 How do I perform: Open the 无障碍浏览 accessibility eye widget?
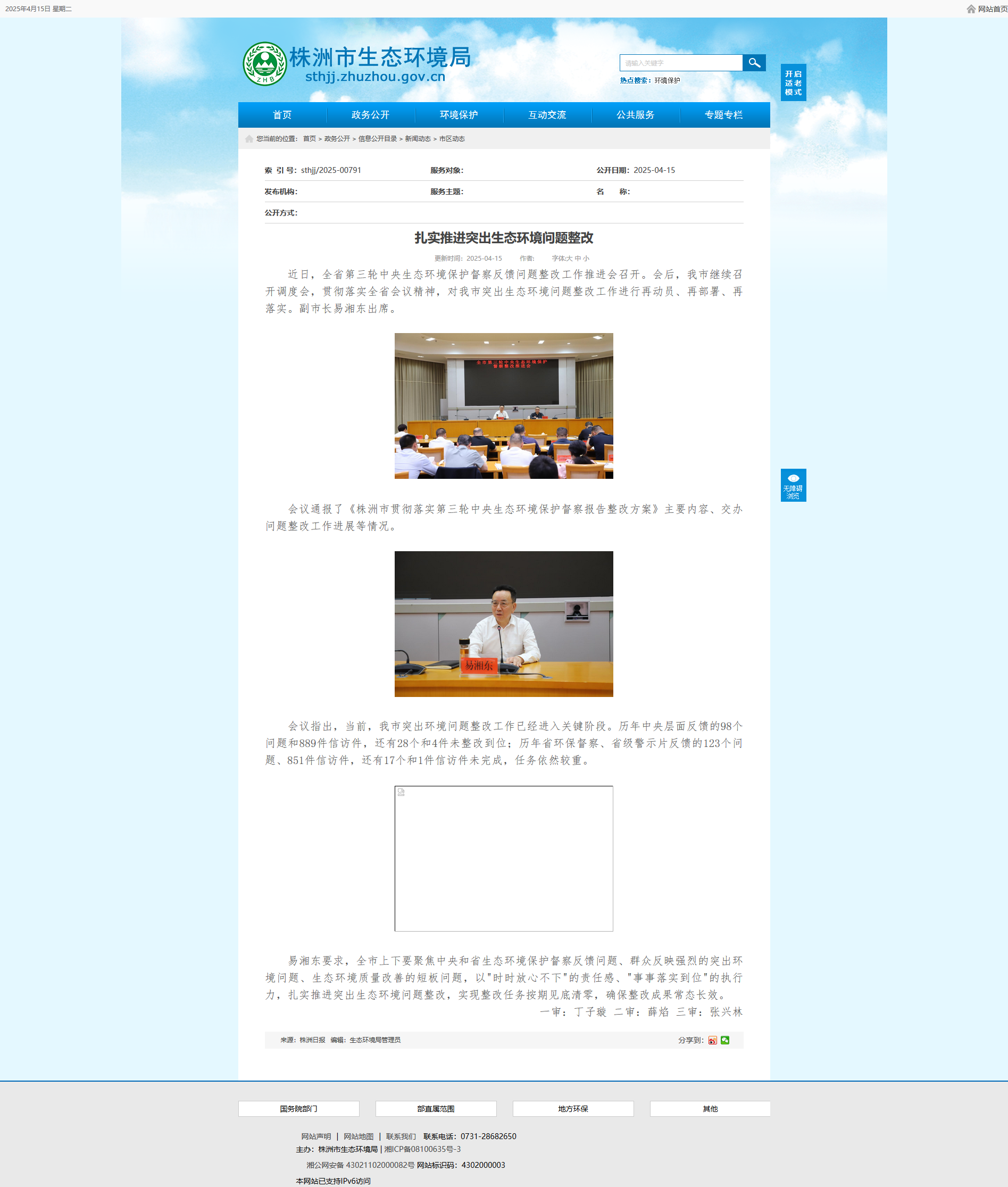pos(793,485)
